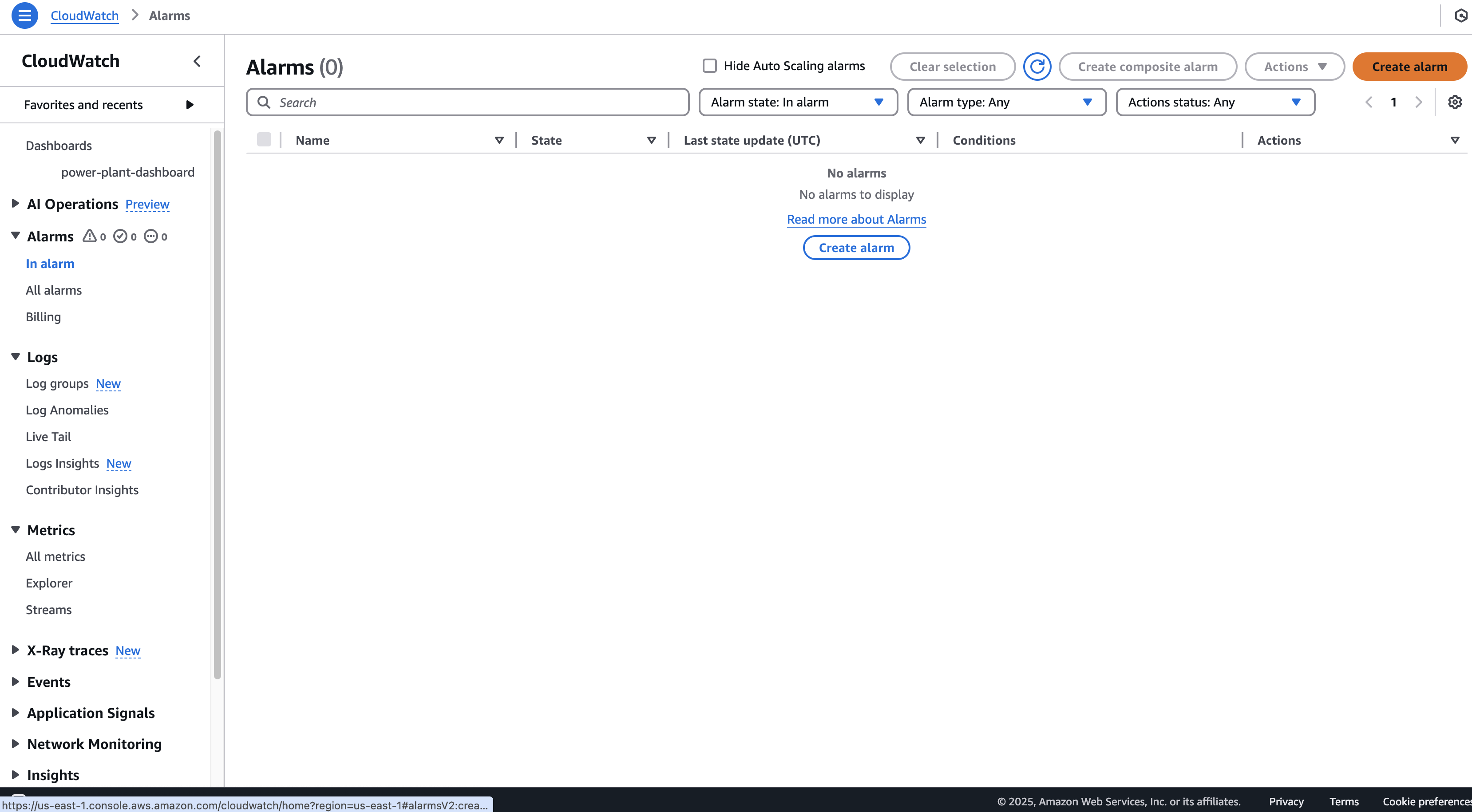Click the Preview link beside AI Operations
The image size is (1472, 812).
(147, 204)
